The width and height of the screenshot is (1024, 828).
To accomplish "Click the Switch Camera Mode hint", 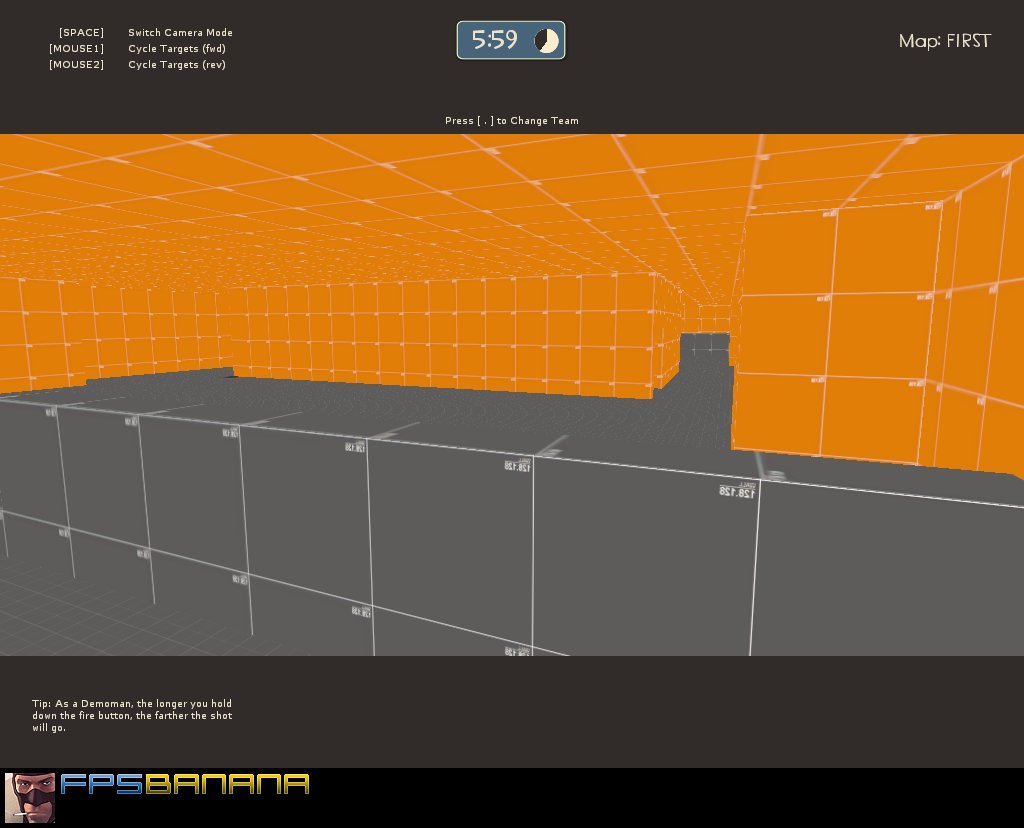I will pos(180,33).
